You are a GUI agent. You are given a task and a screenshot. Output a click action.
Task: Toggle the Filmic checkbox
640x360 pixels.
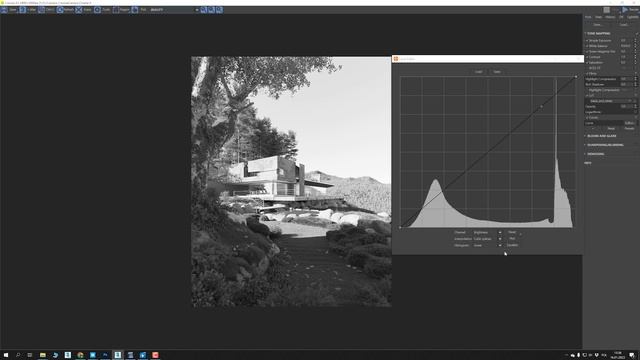click(x=587, y=73)
